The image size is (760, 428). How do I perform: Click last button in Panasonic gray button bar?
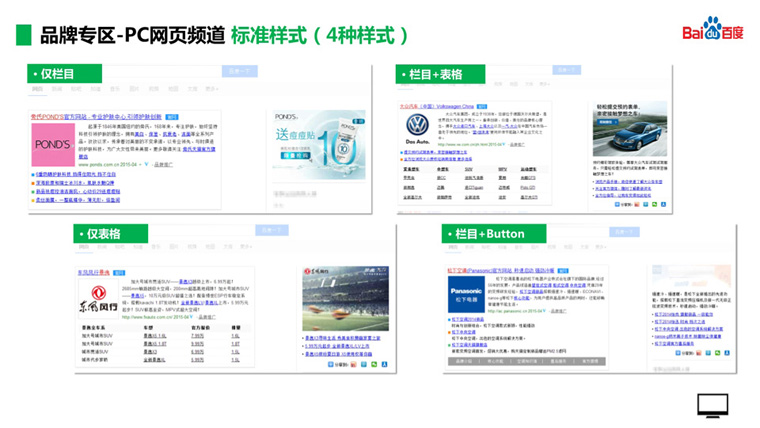coord(590,361)
